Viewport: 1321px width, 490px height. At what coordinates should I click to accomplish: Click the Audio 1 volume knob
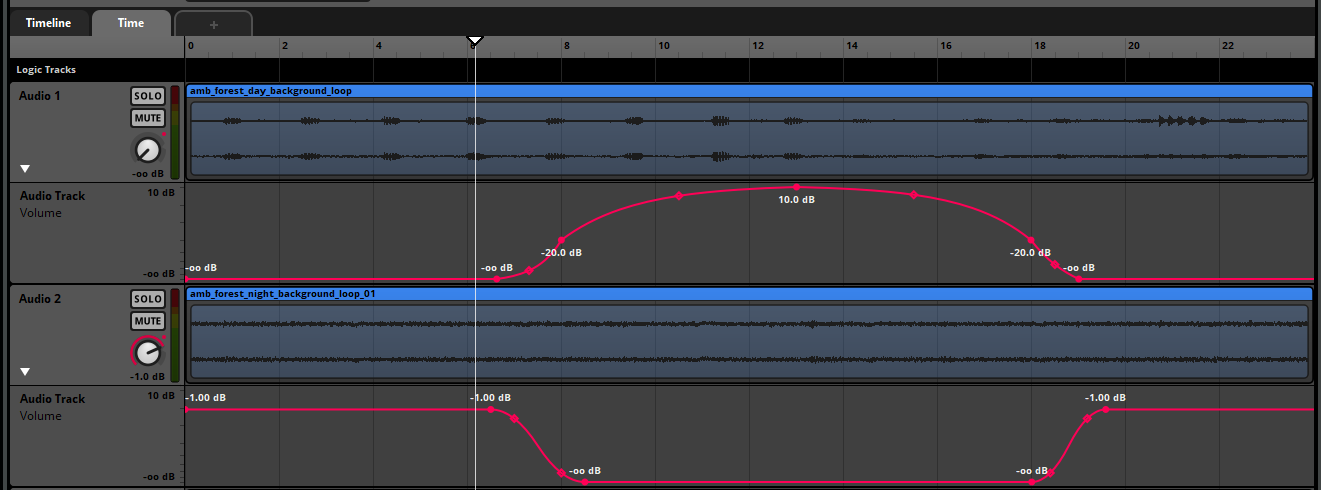coord(148,151)
